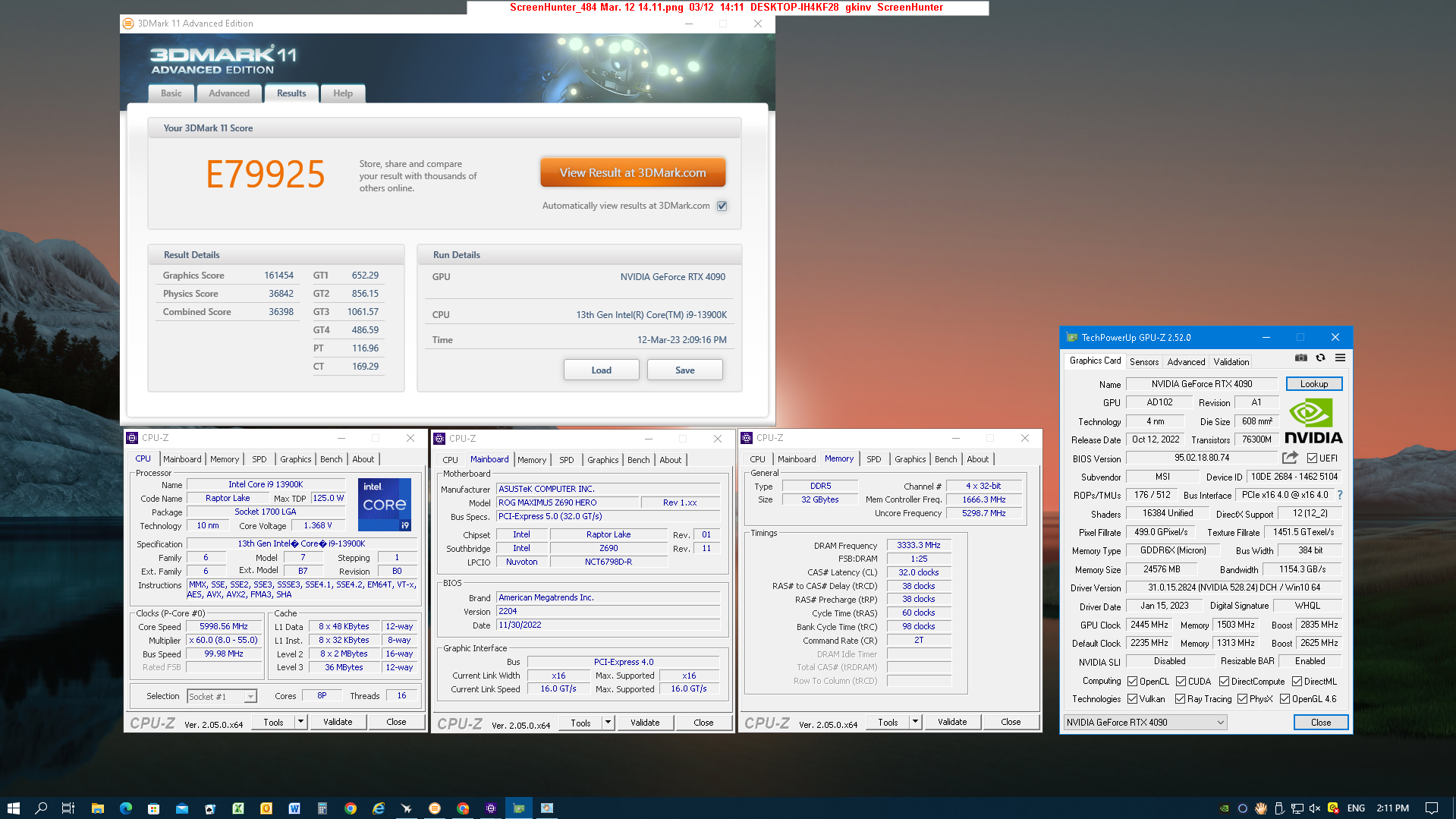Switch to the Advanced tab in 3DMark 11
The height and width of the screenshot is (819, 1456).
pyautogui.click(x=229, y=93)
